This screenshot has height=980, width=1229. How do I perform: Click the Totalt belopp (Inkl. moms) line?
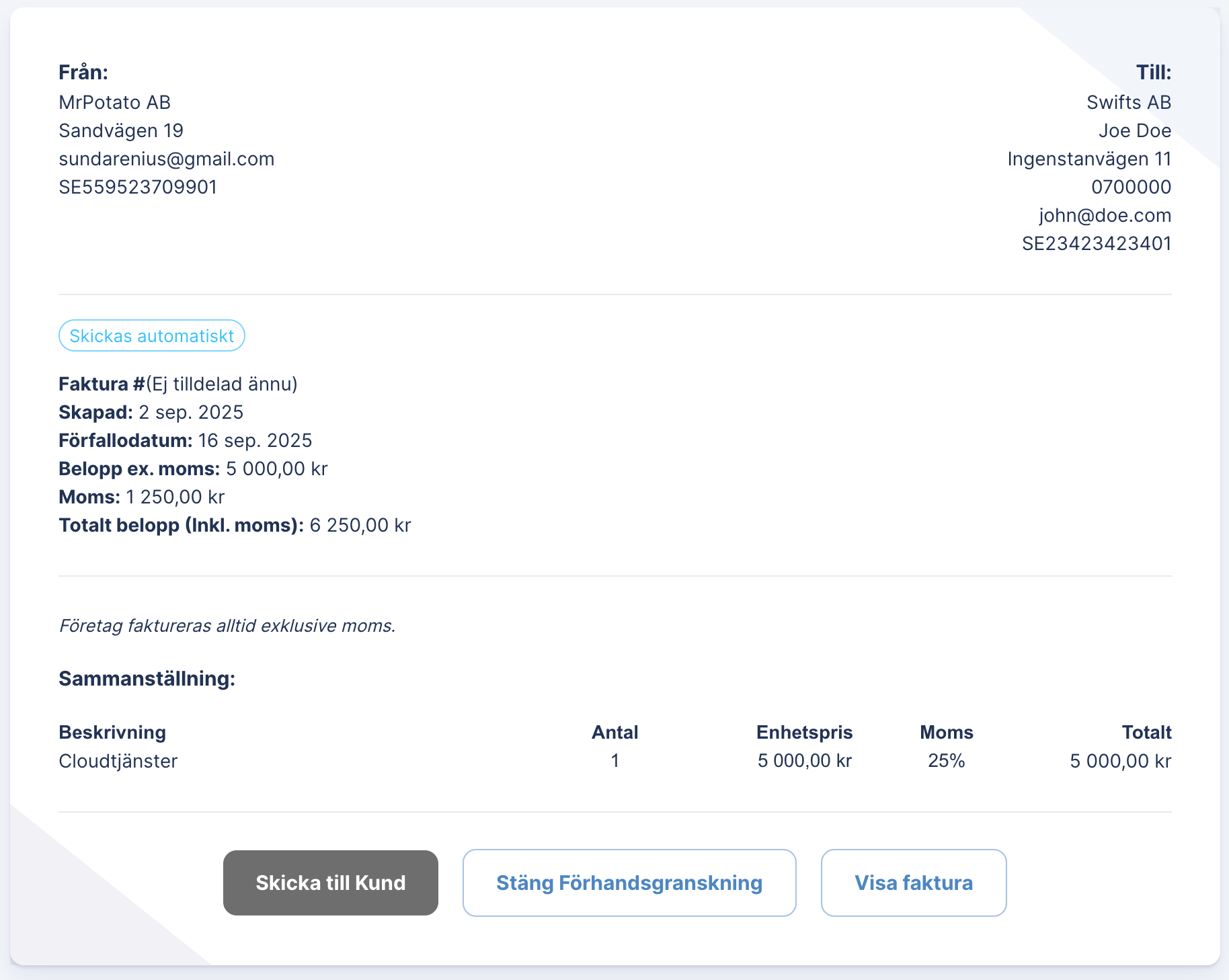click(235, 526)
